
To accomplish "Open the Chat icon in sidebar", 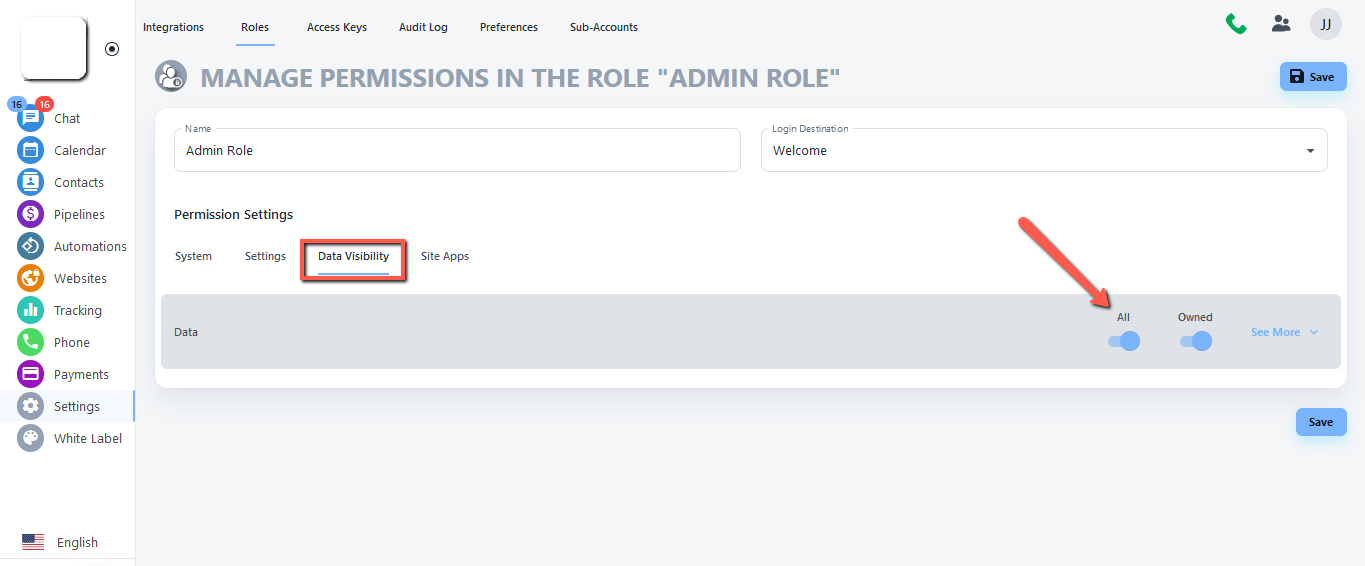I will (31, 118).
